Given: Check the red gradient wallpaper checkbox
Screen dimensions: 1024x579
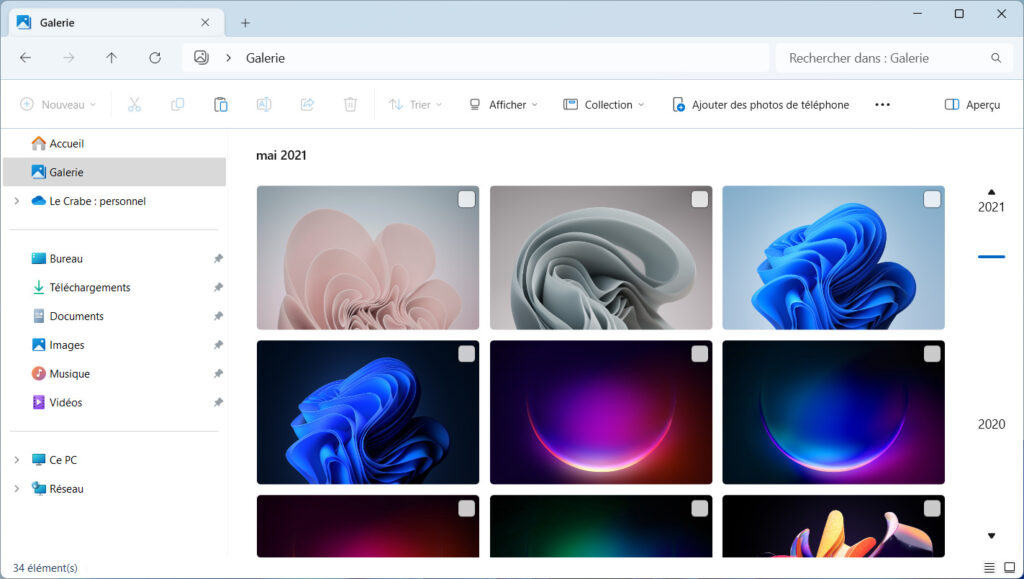Looking at the screenshot, I should (x=466, y=509).
